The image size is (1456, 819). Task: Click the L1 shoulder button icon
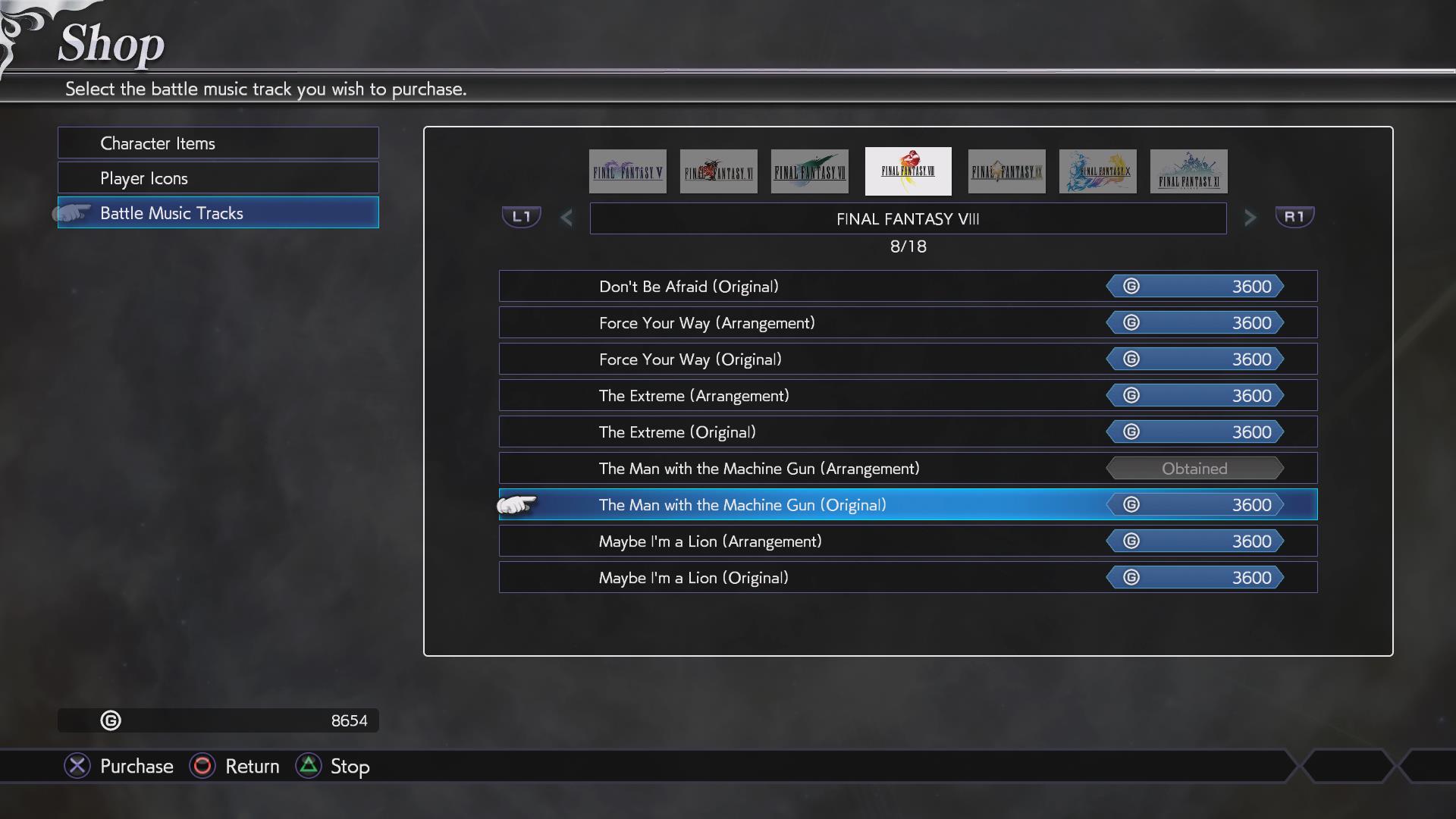tap(522, 217)
